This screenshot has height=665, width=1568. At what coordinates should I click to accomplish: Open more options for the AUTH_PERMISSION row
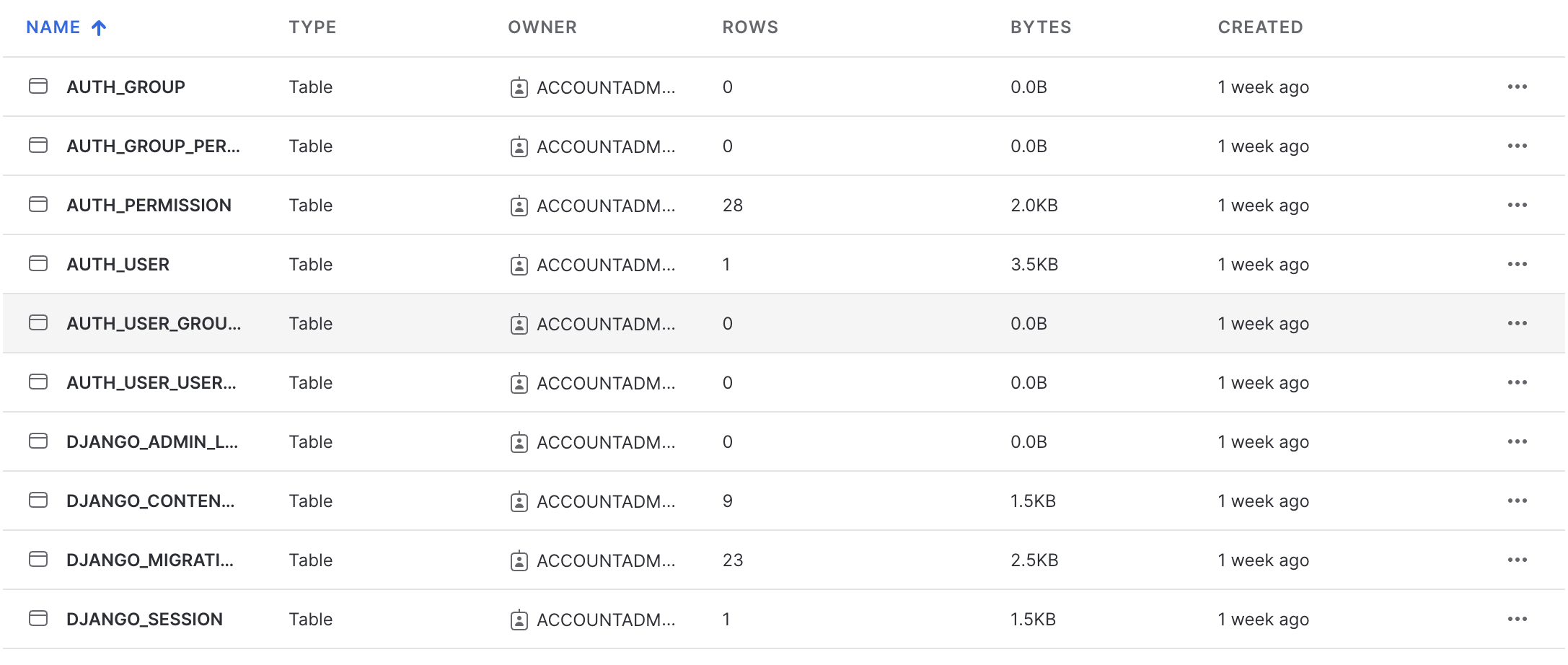tap(1517, 205)
